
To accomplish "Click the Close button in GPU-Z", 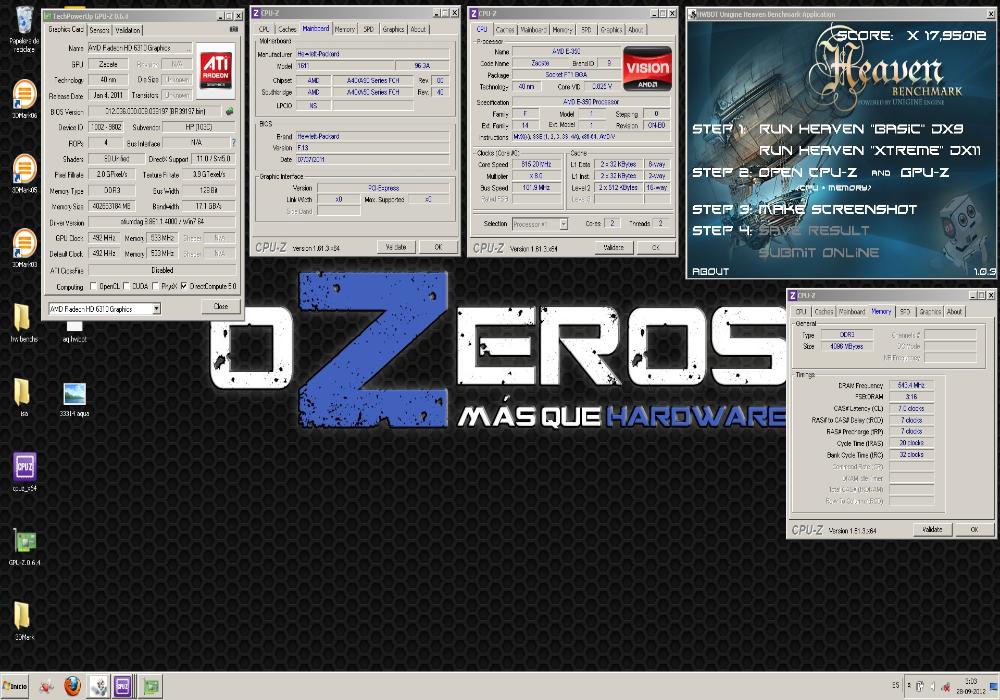I will pos(221,307).
